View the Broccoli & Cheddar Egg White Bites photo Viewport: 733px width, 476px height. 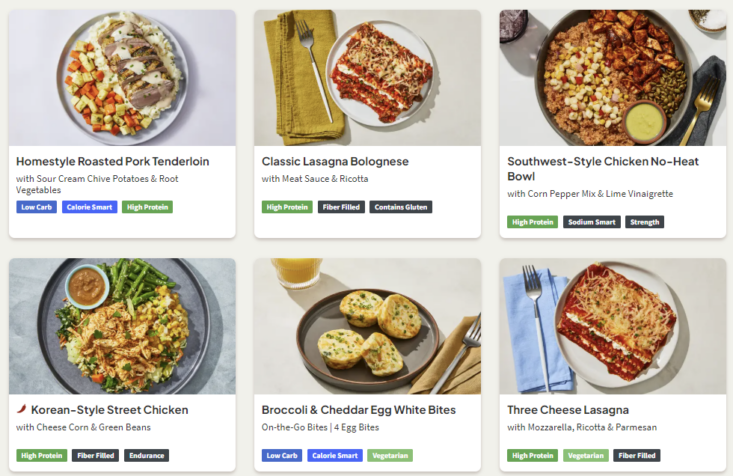tap(367, 326)
